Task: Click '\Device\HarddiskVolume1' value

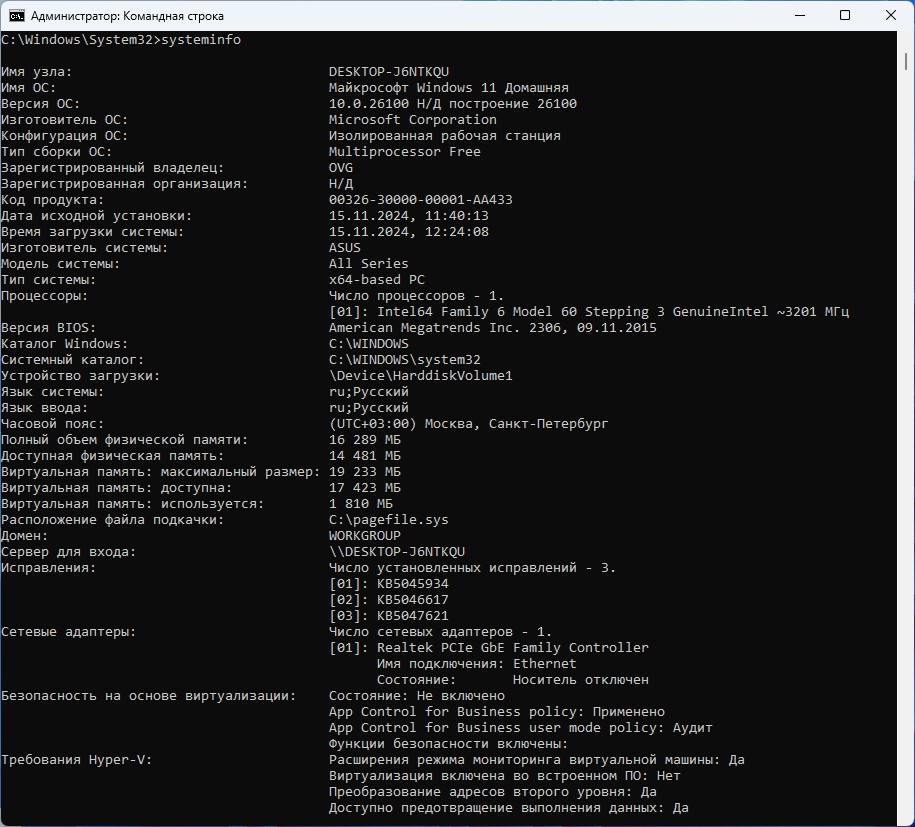Action: pyautogui.click(x=420, y=376)
